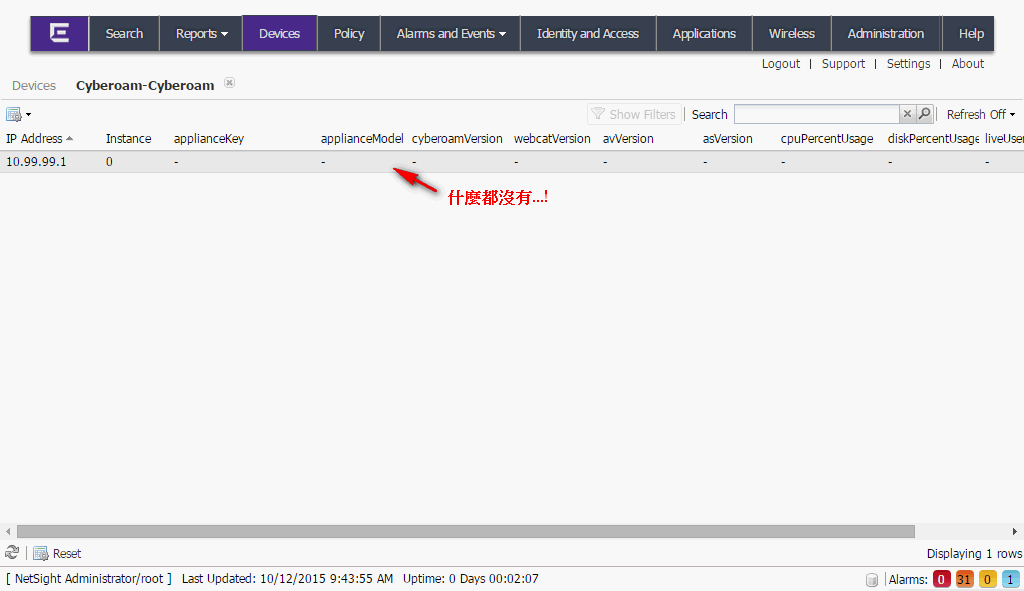Click the Uptime status text
Image resolution: width=1024 pixels, height=591 pixels.
coord(471,579)
